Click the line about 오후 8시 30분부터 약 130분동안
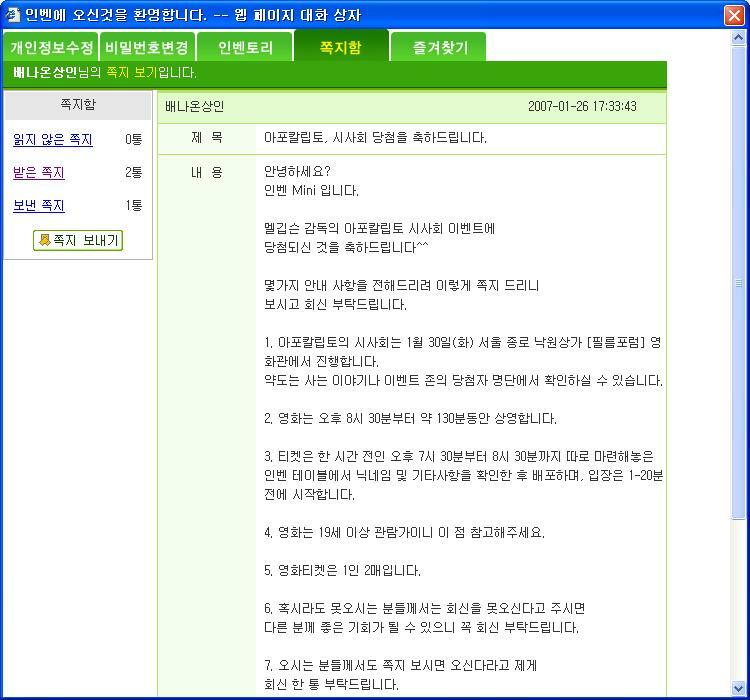The image size is (750, 700). 410,419
